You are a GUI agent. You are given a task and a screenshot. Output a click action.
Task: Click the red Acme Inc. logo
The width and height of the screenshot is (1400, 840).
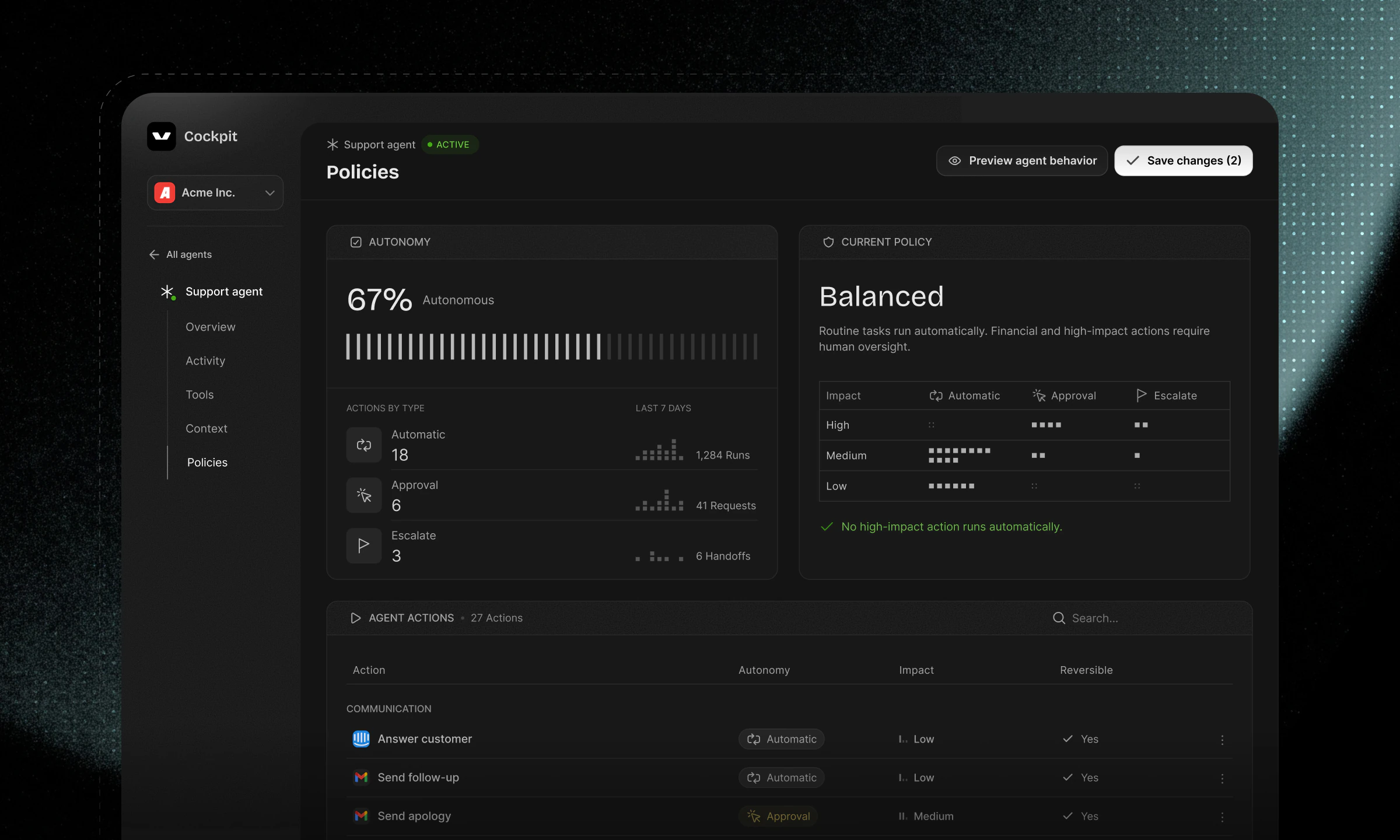tap(165, 192)
